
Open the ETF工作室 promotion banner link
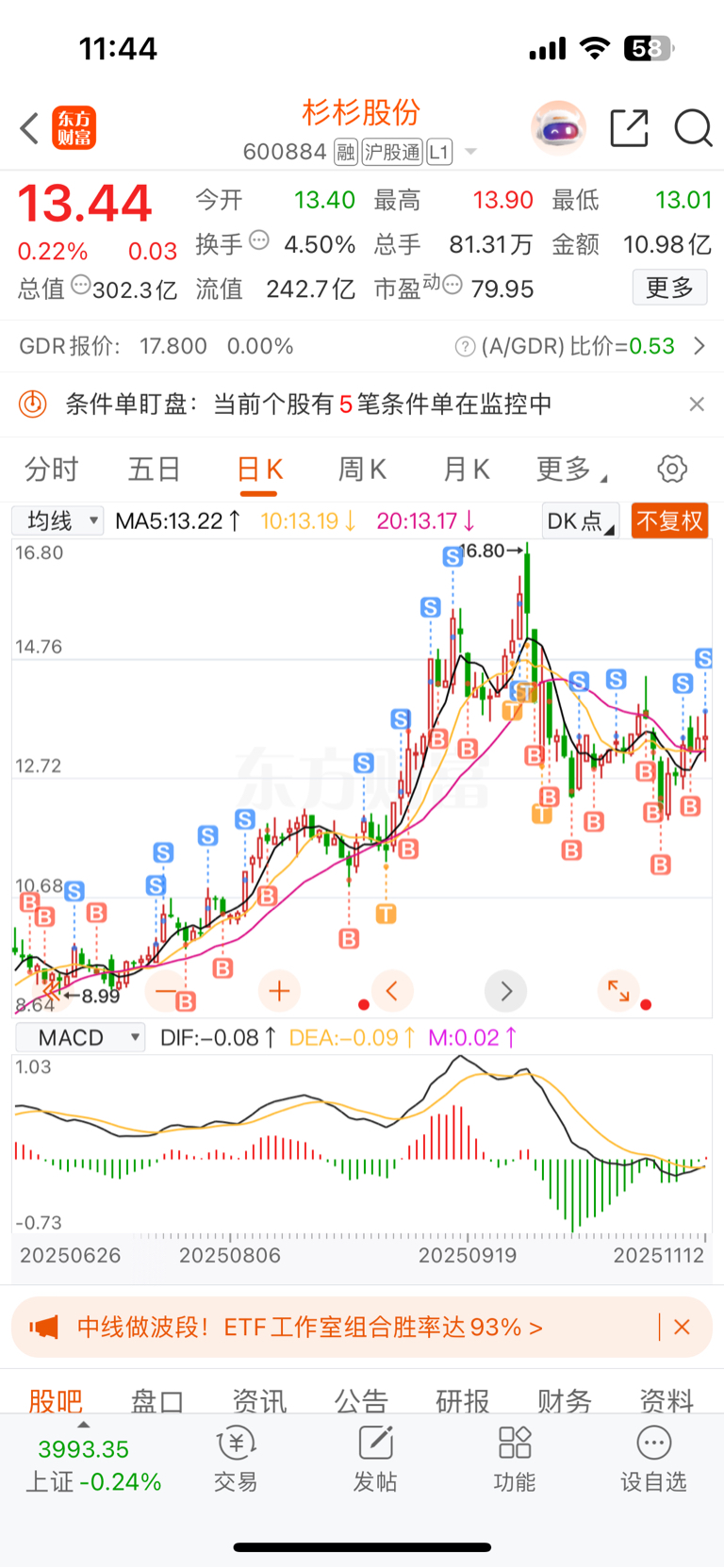[309, 1328]
